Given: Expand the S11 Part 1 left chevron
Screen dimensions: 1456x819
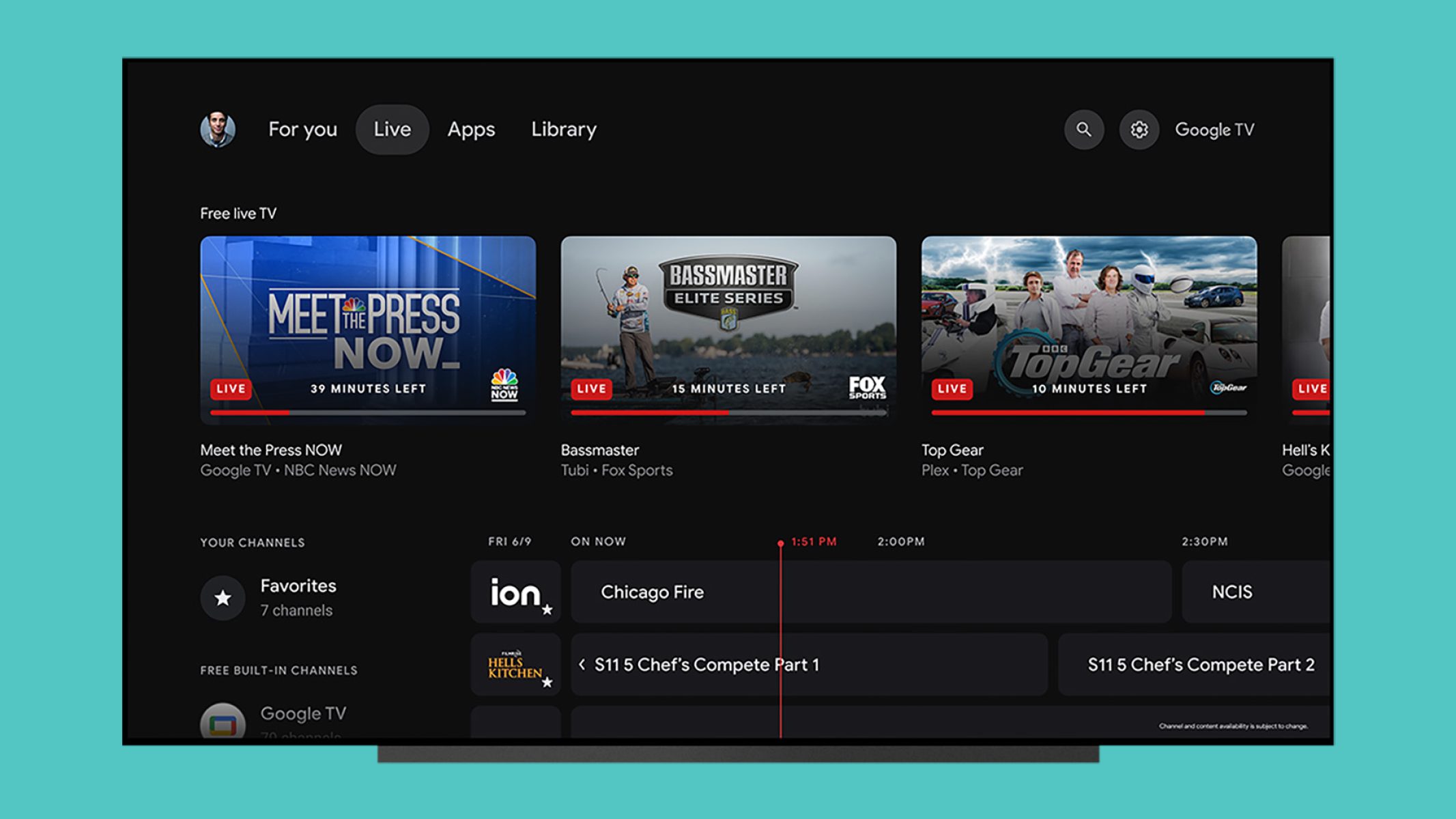Looking at the screenshot, I should coord(582,664).
